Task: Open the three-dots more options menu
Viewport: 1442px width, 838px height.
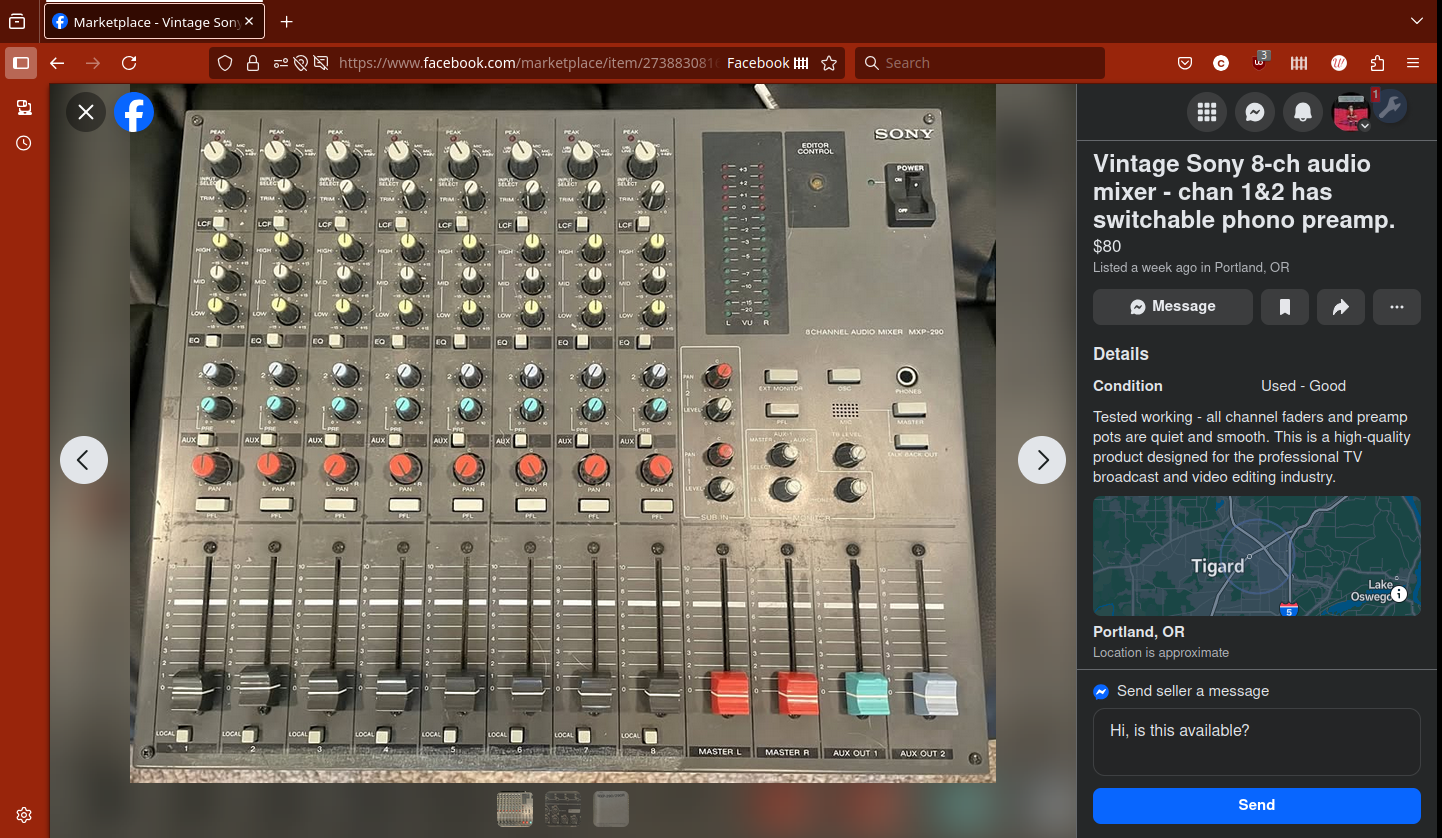Action: click(1397, 307)
